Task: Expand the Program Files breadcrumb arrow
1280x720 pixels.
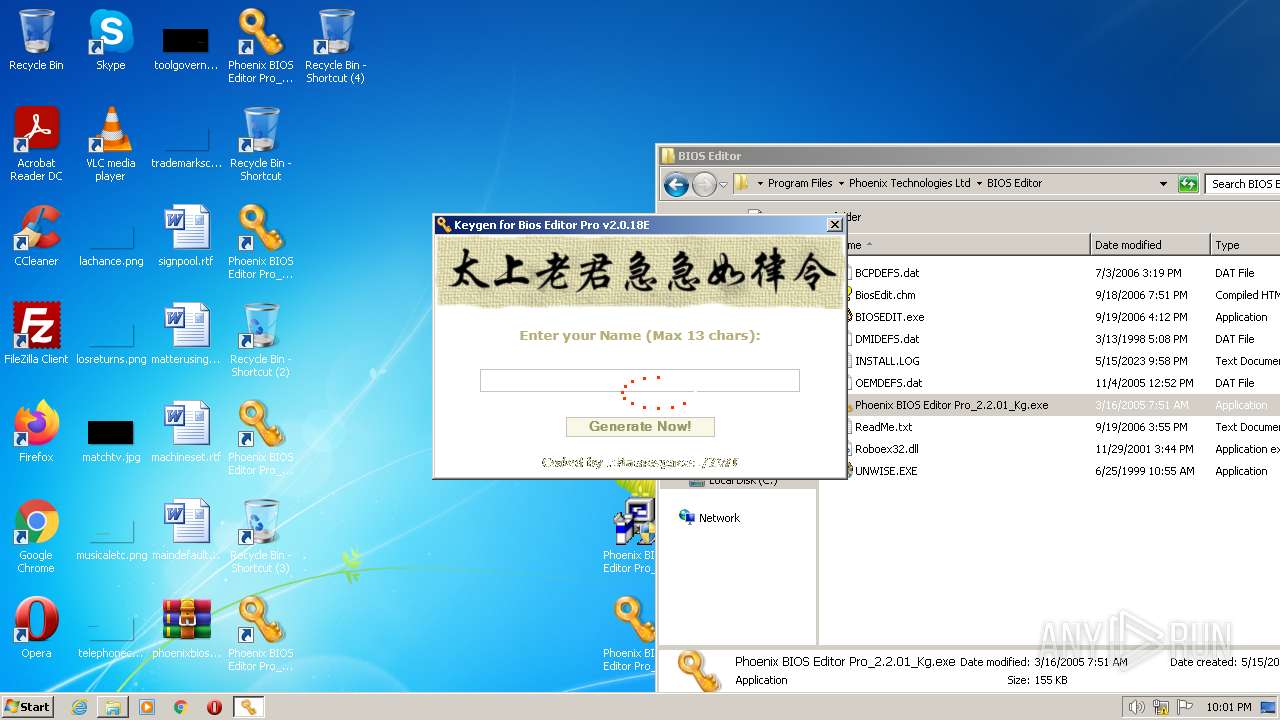Action: point(841,184)
